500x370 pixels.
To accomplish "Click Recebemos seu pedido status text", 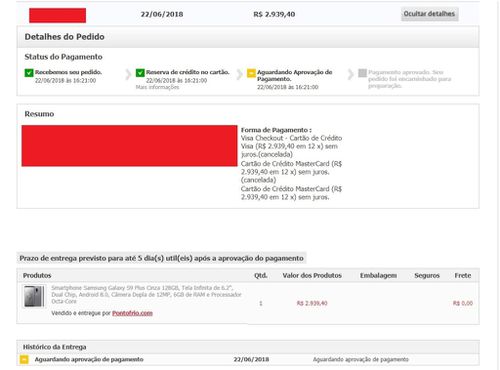I will pyautogui.click(x=68, y=72).
